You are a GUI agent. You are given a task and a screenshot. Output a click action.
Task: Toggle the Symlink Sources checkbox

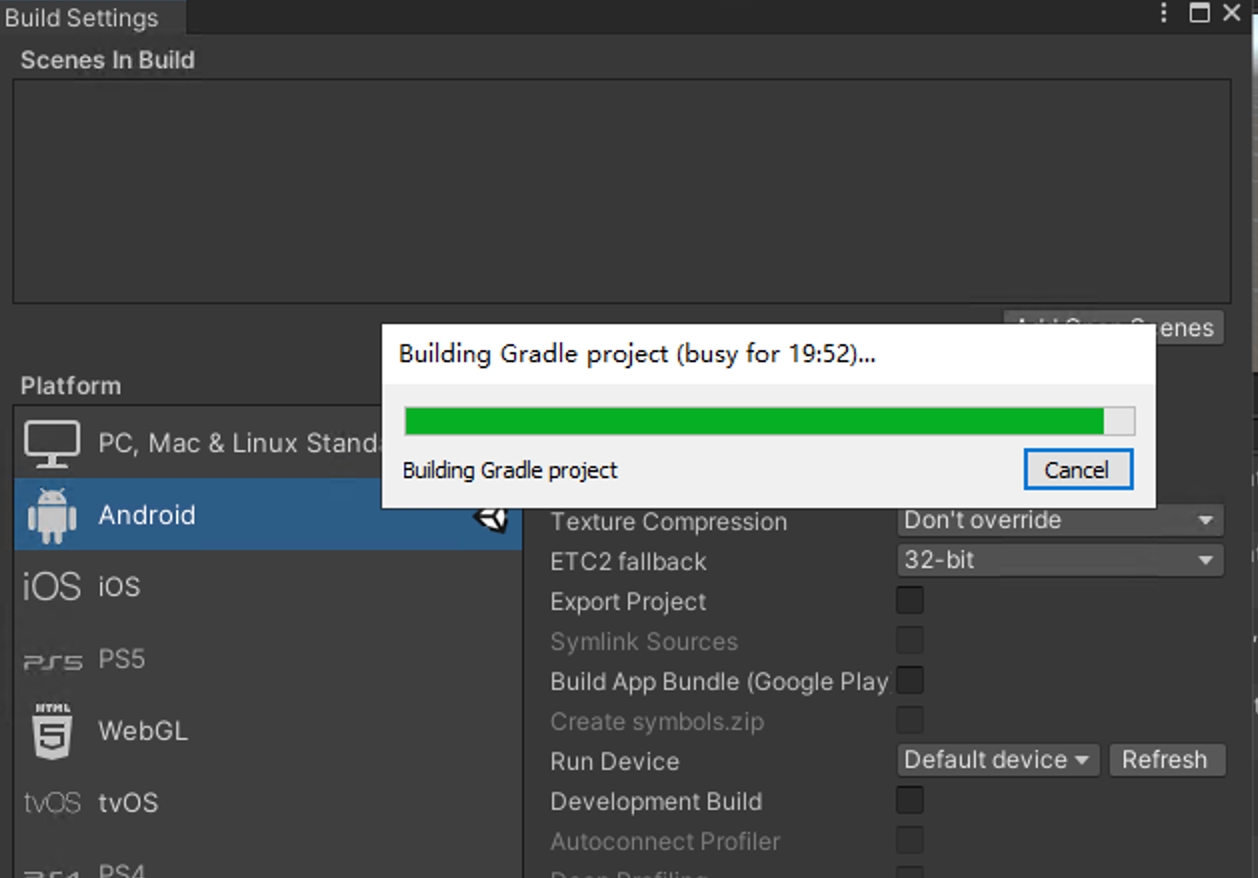(910, 640)
